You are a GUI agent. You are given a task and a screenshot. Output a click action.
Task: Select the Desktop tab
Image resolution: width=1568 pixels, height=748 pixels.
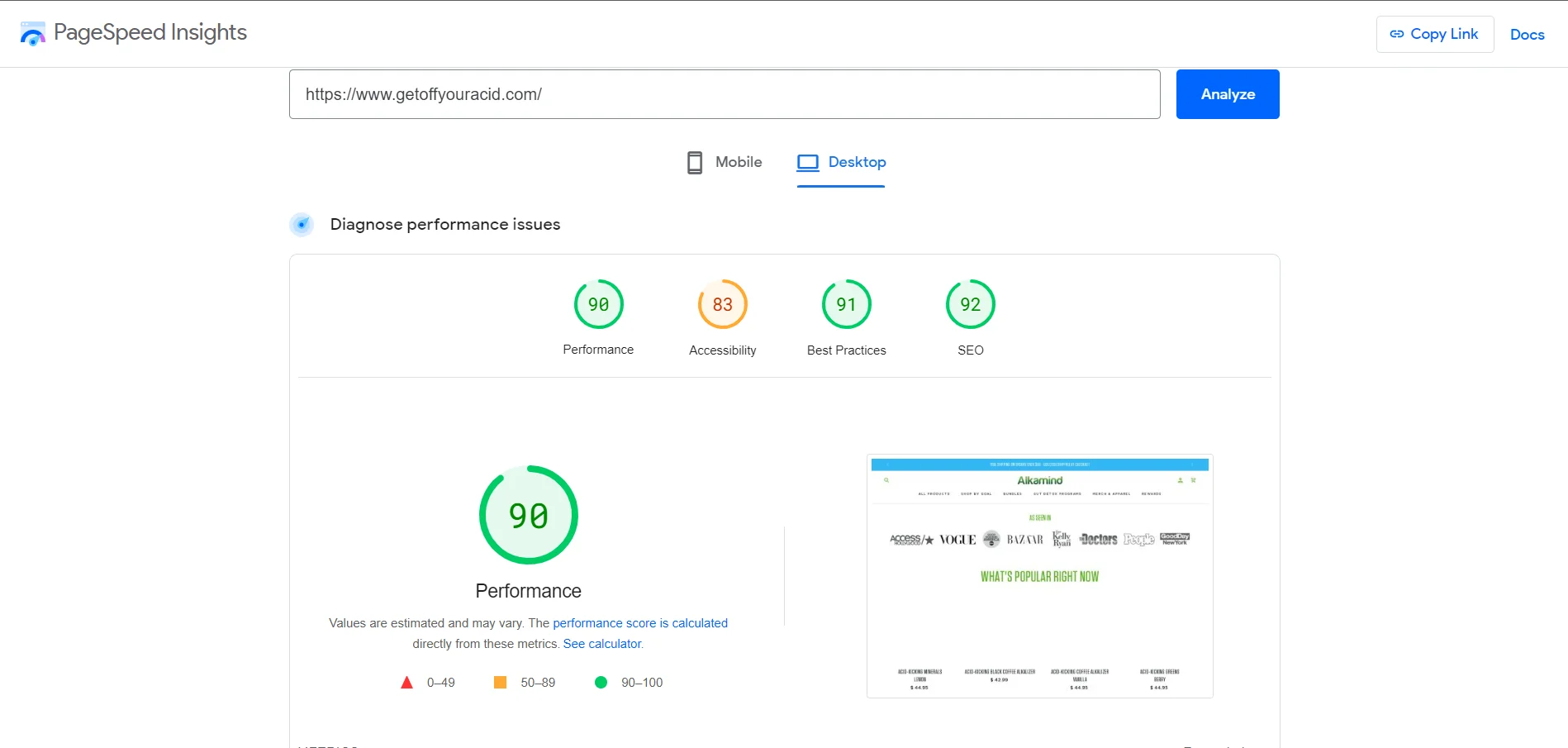(841, 162)
